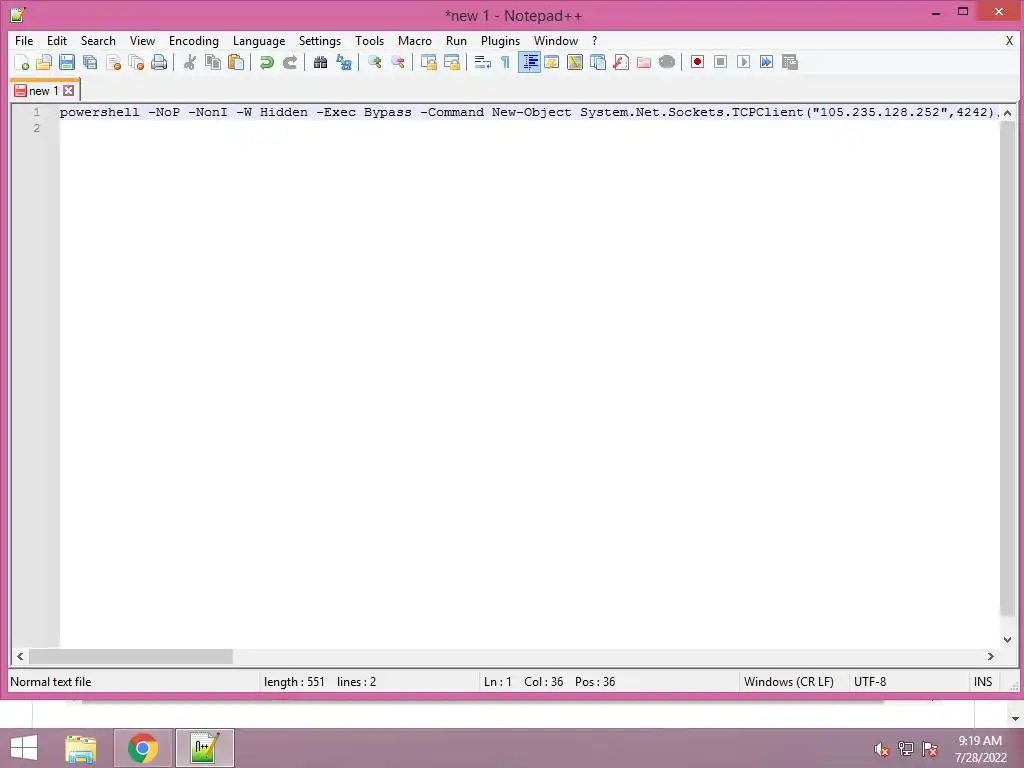1024x768 pixels.
Task: Click the Windows Start button
Action: pyautogui.click(x=24, y=748)
